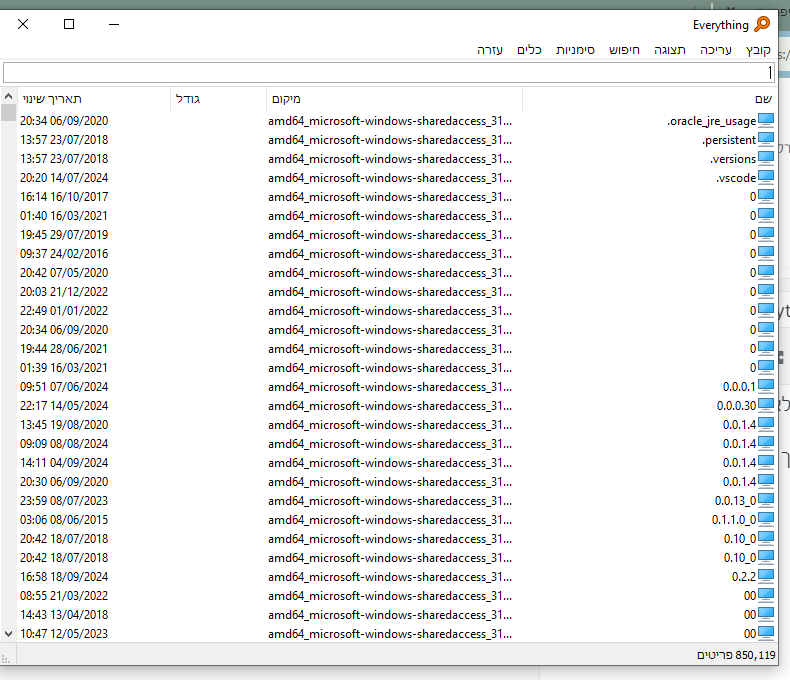Viewport: 790px width, 680px height.
Task: Focus the search text box
Action: pyautogui.click(x=389, y=73)
